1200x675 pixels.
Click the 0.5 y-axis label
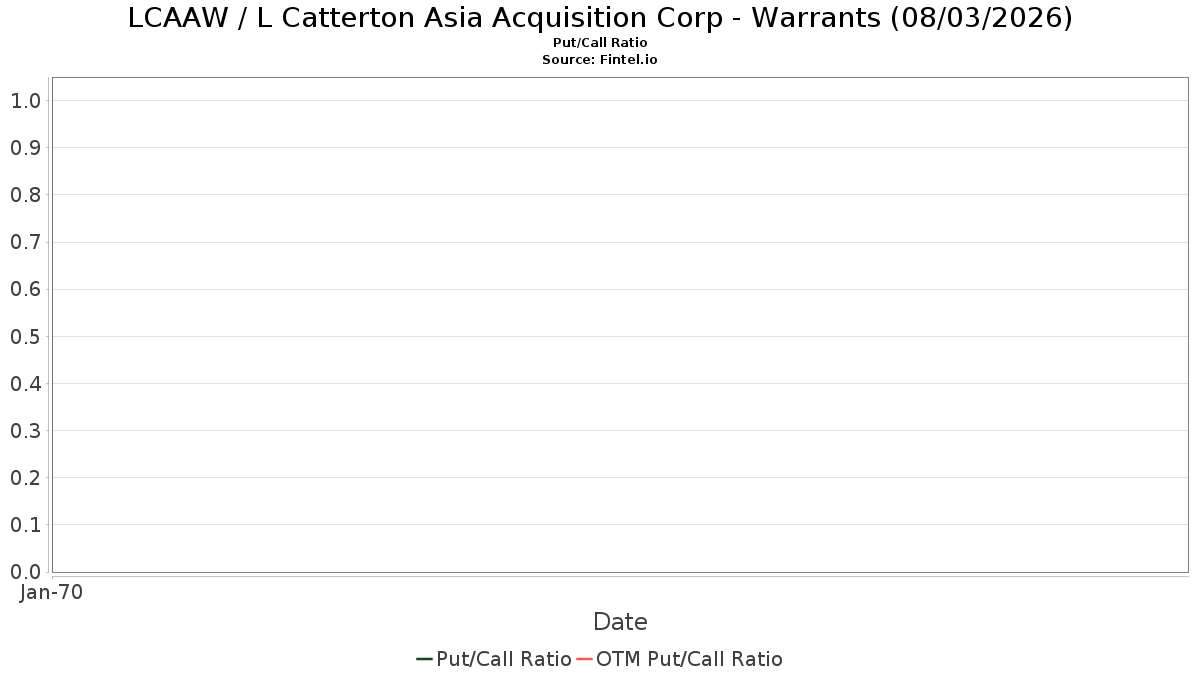[x=25, y=336]
